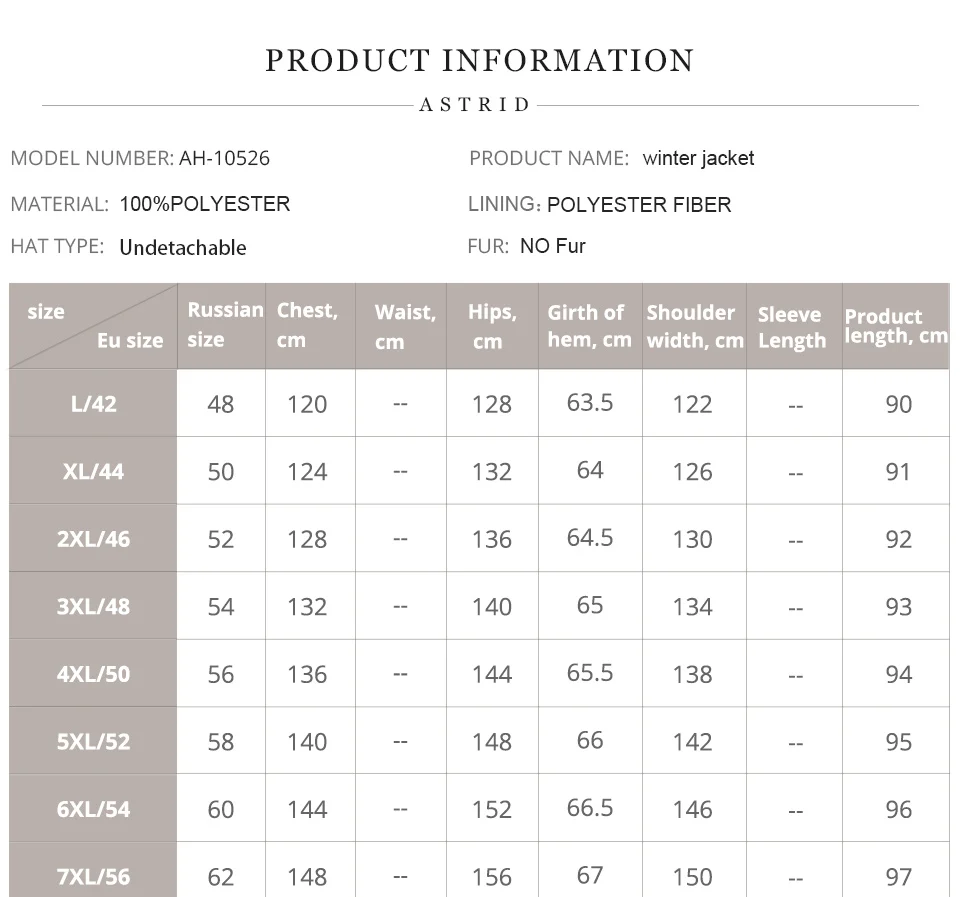Click the Sleeve Length column header
960x897 pixels.
point(794,326)
